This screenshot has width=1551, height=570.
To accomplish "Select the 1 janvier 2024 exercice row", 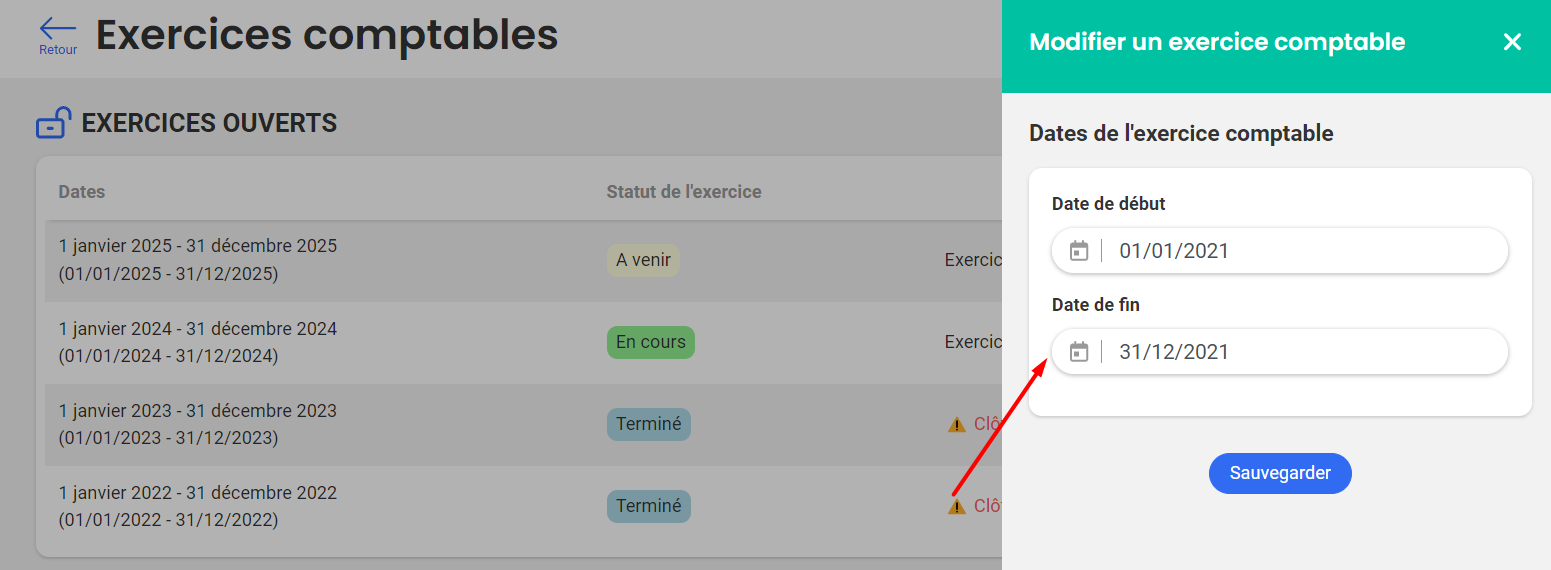I will (x=198, y=342).
